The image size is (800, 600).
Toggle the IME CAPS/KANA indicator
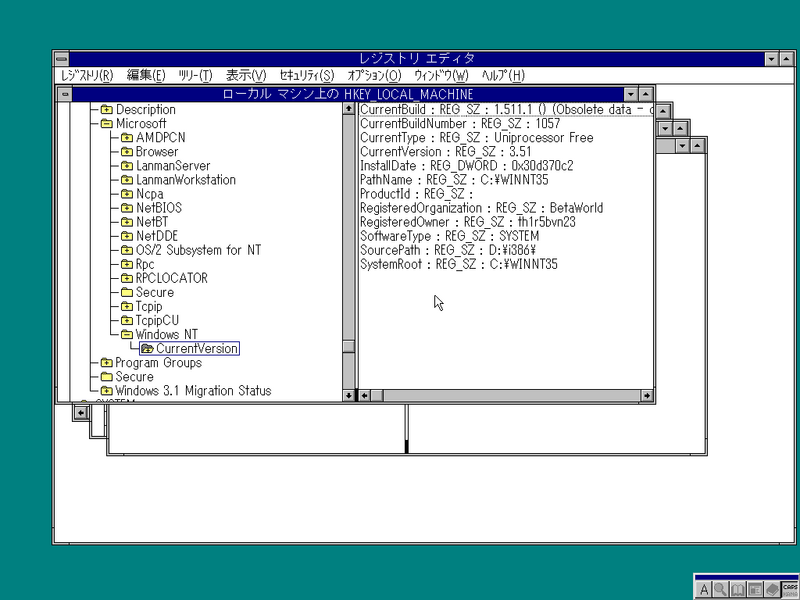coord(790,590)
